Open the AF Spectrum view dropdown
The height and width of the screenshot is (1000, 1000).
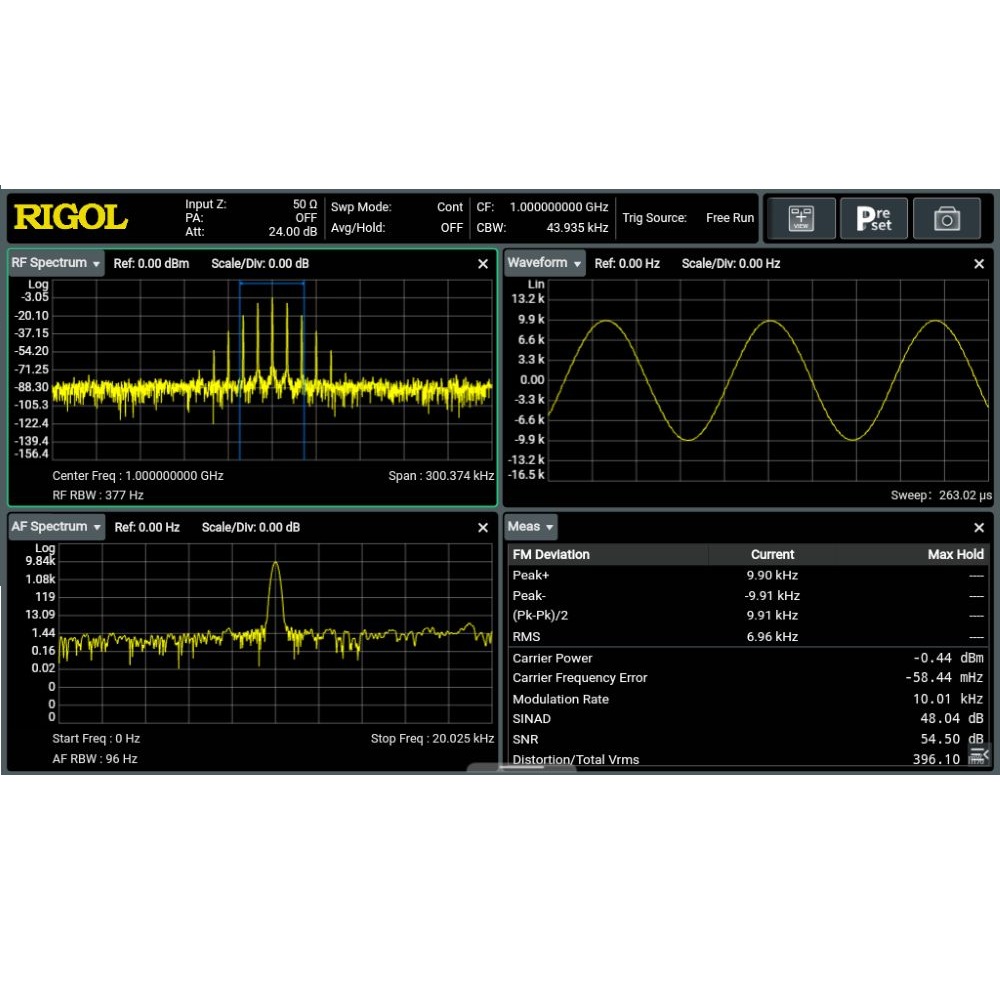tap(57, 527)
